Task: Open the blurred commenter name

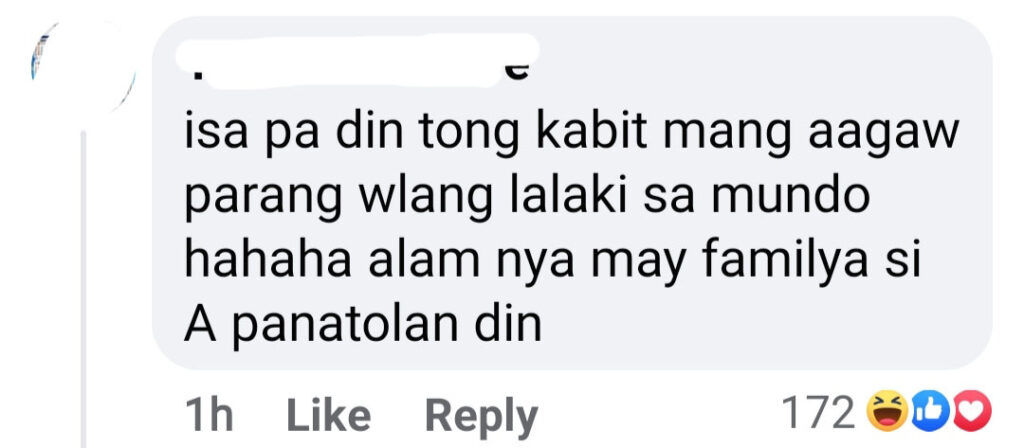Action: (357, 61)
